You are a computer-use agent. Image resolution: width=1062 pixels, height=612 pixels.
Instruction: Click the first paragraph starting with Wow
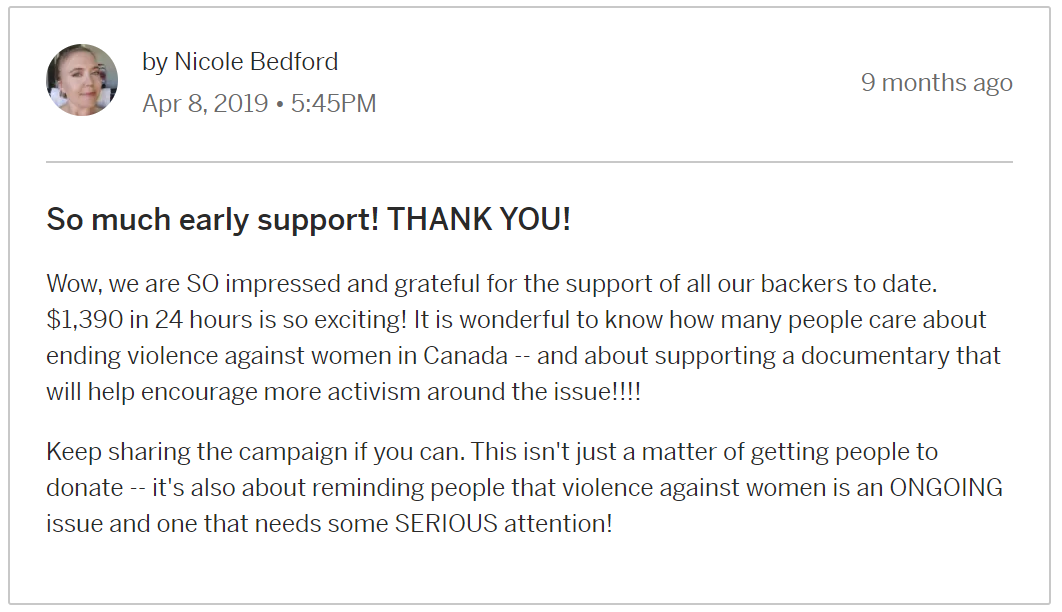click(523, 337)
